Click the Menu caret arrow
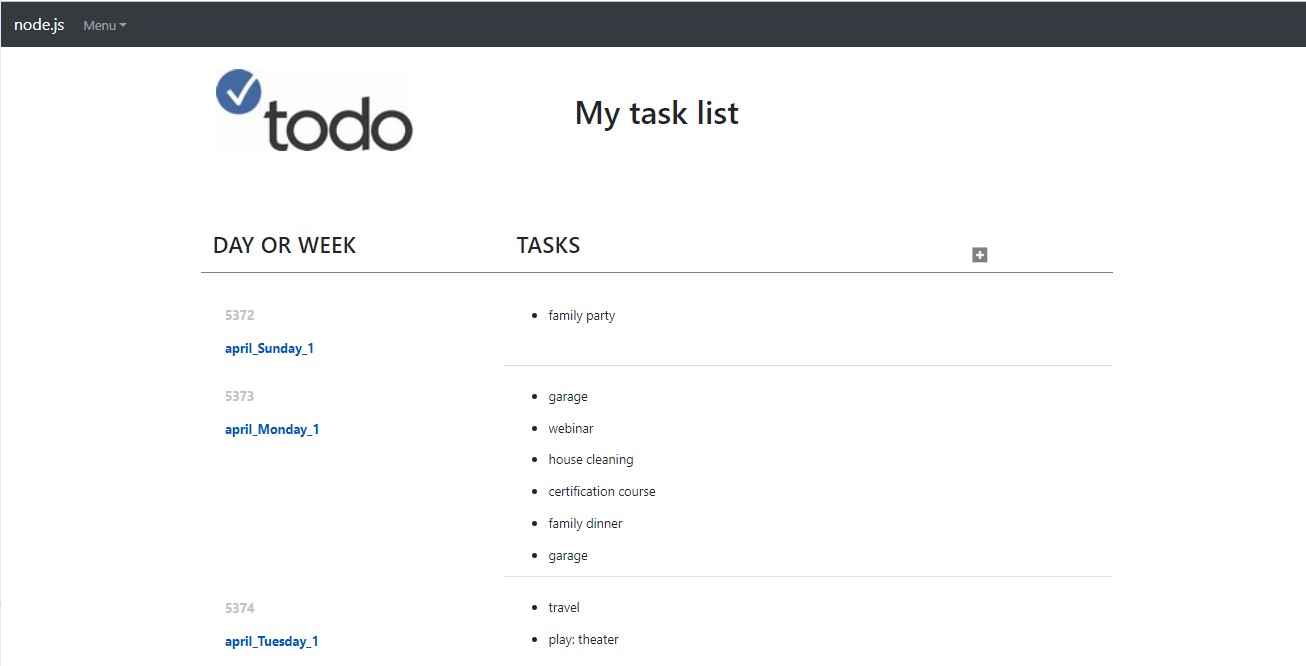The width and height of the screenshot is (1306, 666). [124, 26]
